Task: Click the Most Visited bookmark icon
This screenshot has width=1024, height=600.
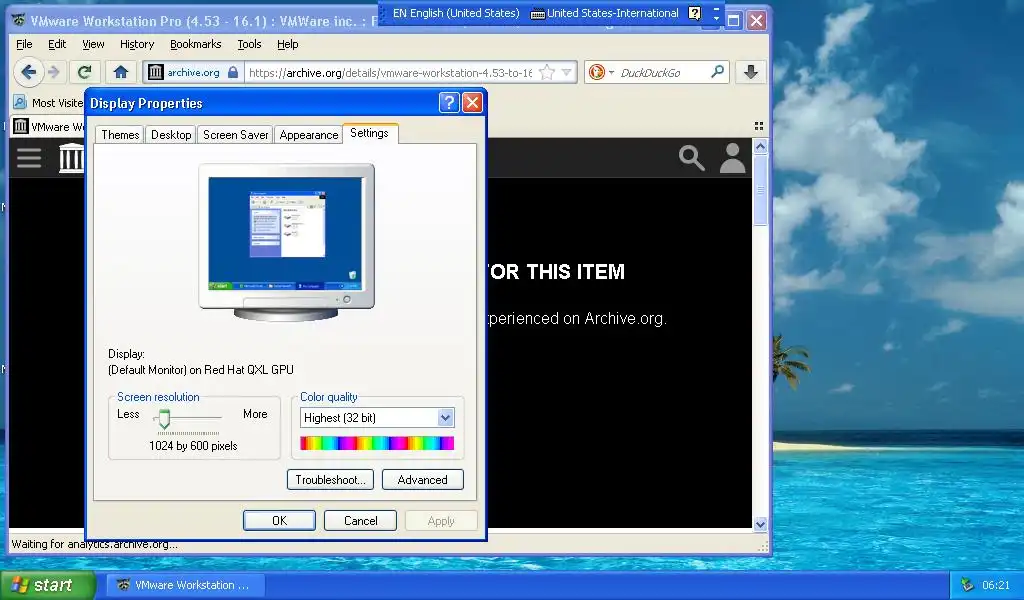Action: point(20,103)
